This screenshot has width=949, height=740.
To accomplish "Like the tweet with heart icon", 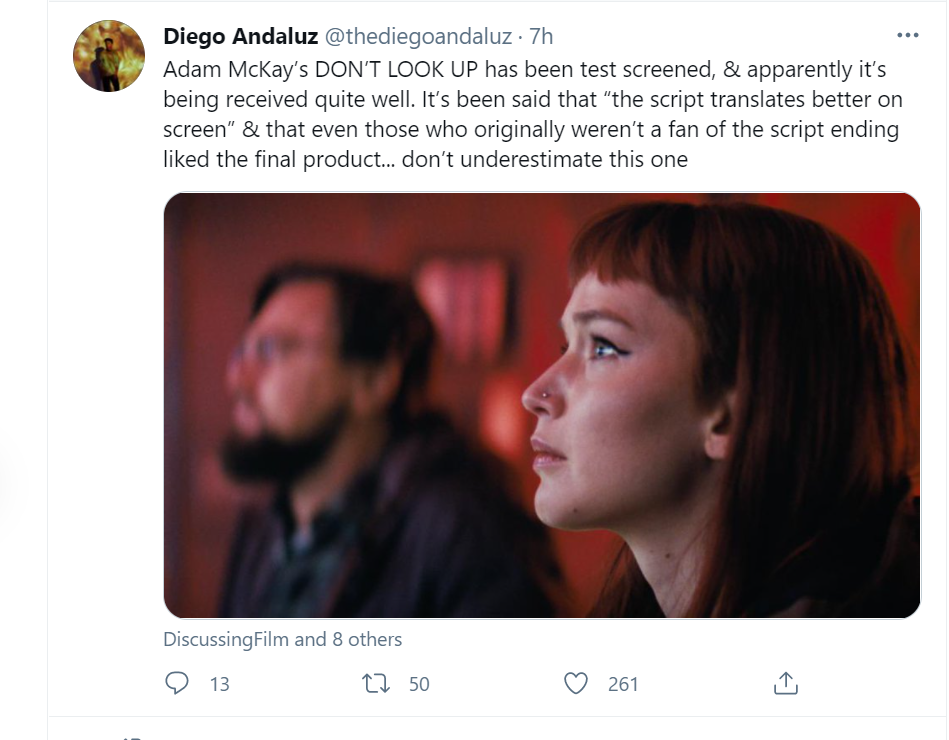I will pos(576,684).
